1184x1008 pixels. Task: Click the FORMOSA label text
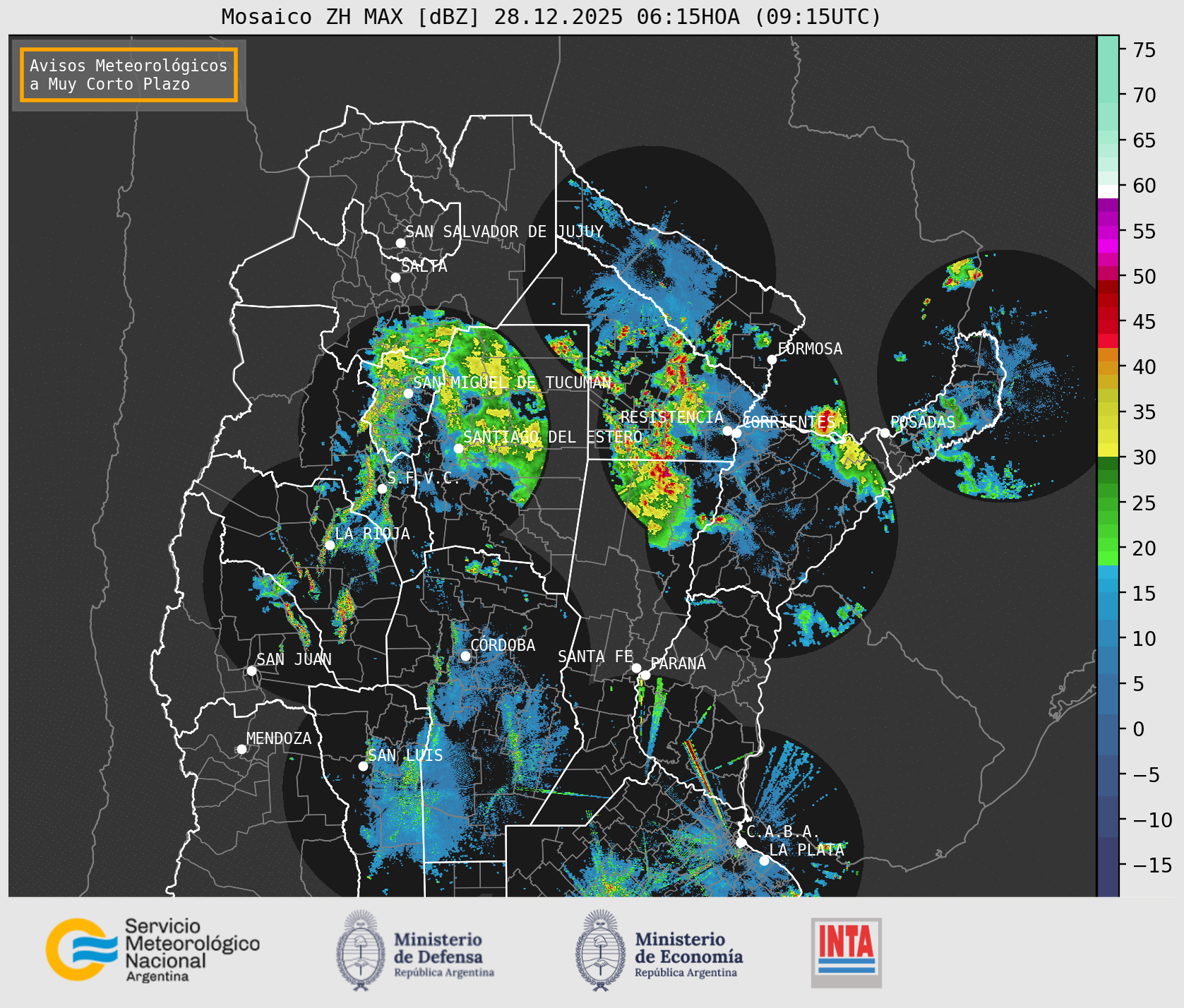point(810,349)
